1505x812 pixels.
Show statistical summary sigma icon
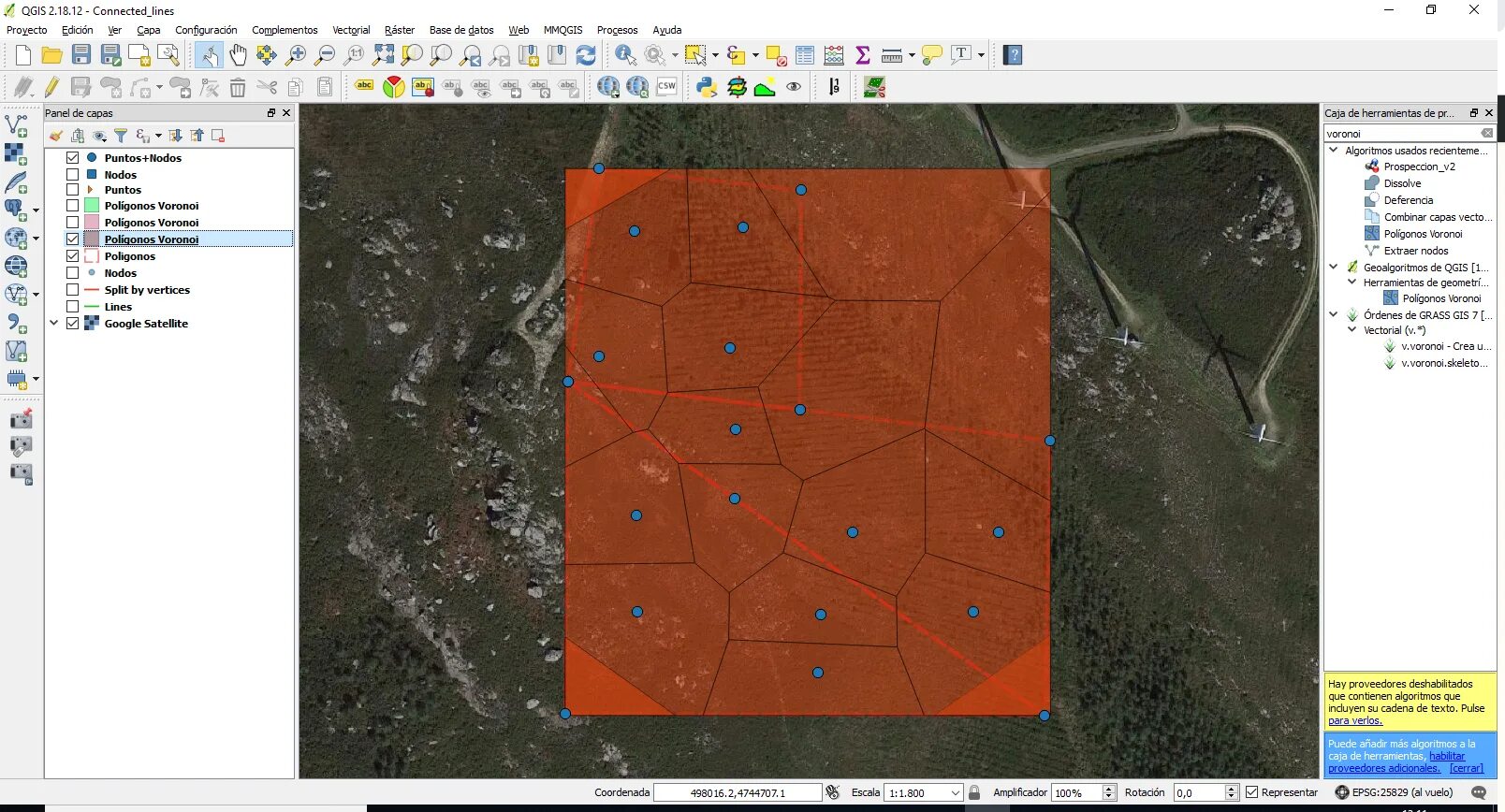pyautogui.click(x=863, y=55)
